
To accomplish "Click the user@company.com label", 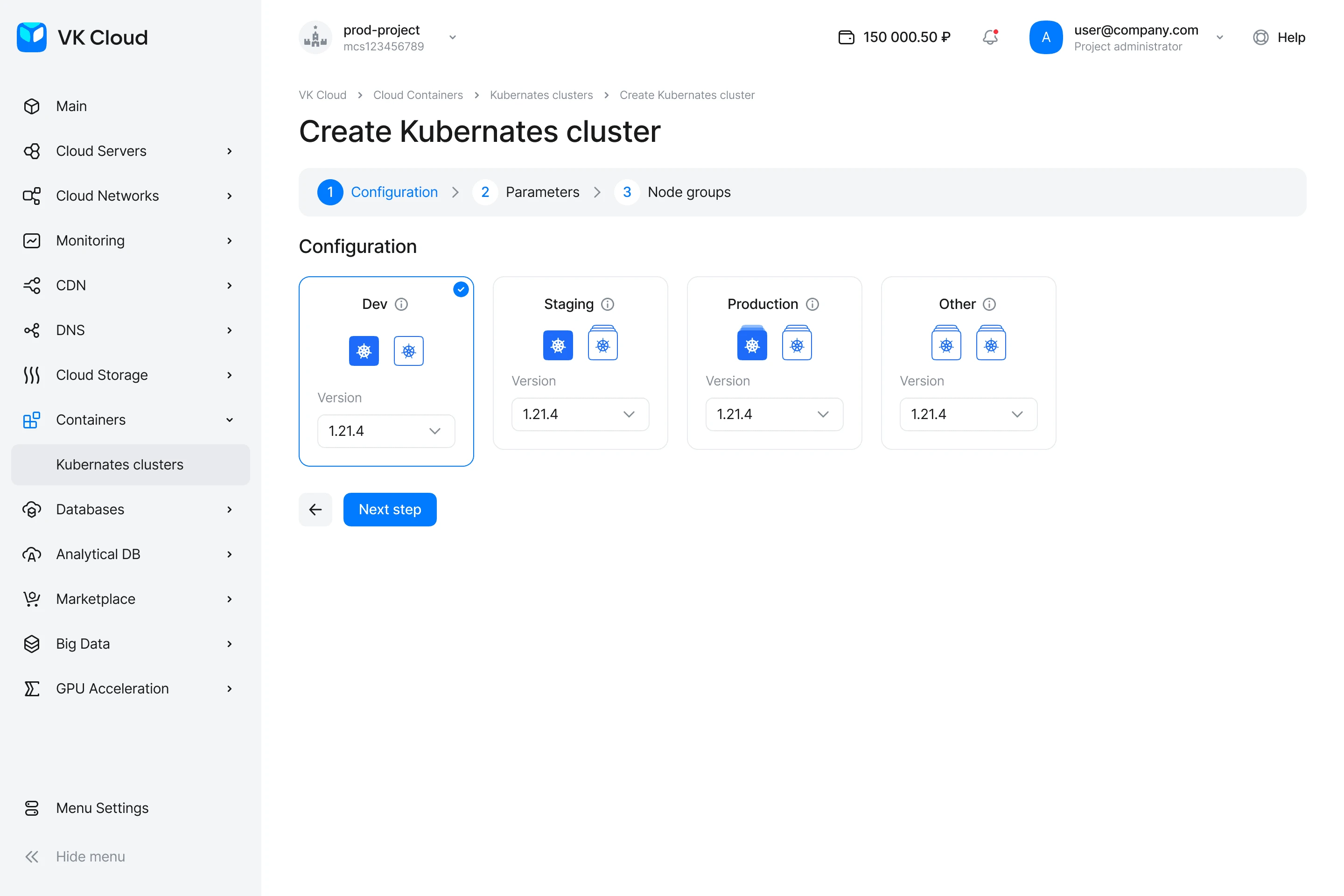I will [x=1136, y=30].
